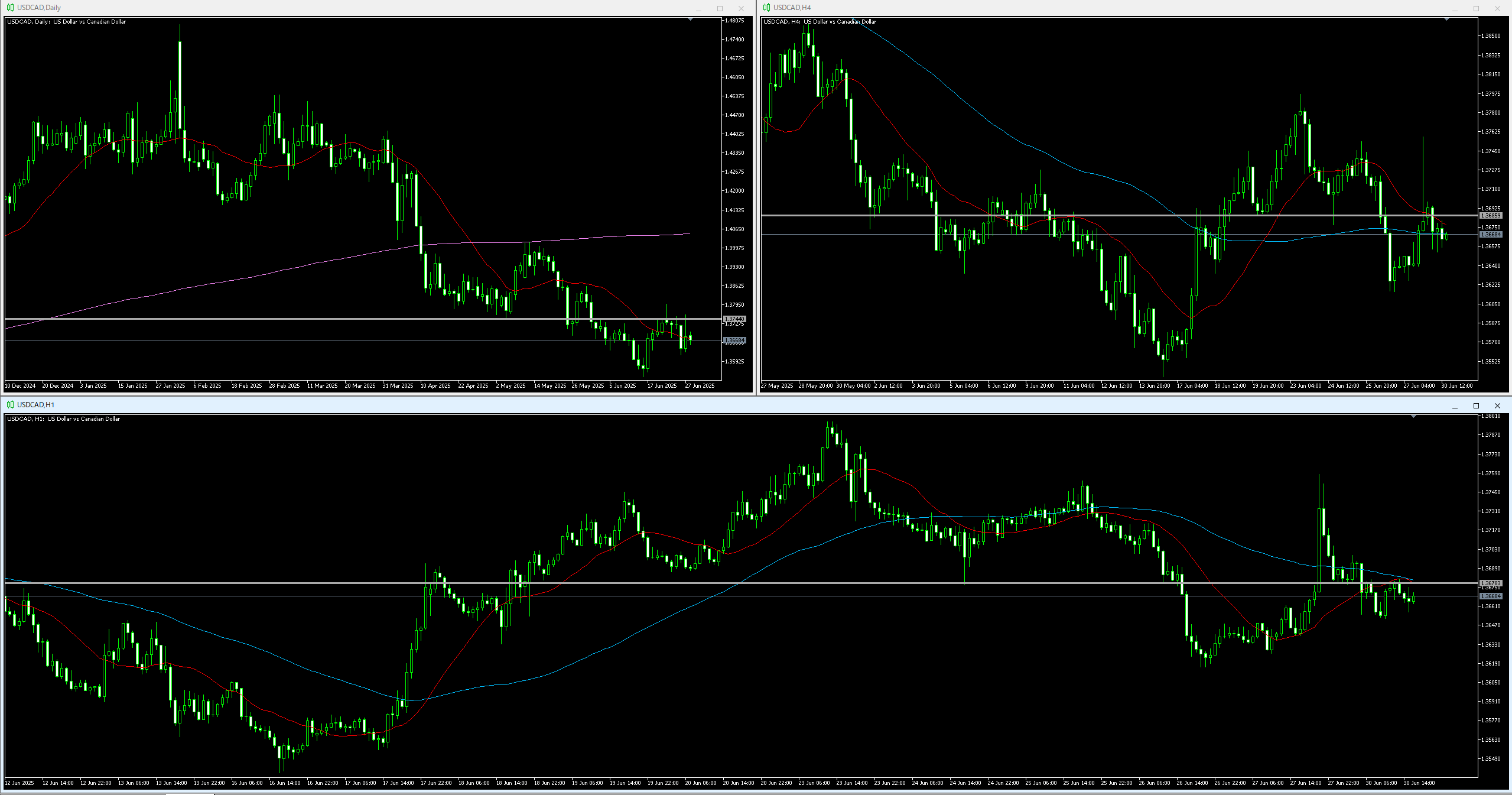Click the candlestick icon of USDCAD,H4 window
This screenshot has height=795, width=1512.
[x=766, y=8]
